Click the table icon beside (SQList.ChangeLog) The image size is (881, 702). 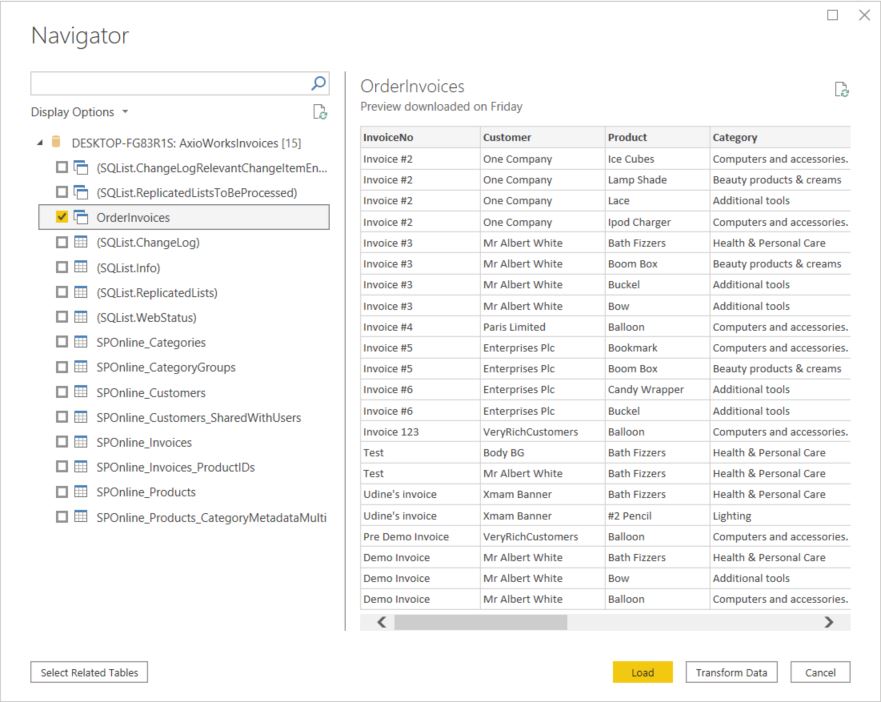81,243
